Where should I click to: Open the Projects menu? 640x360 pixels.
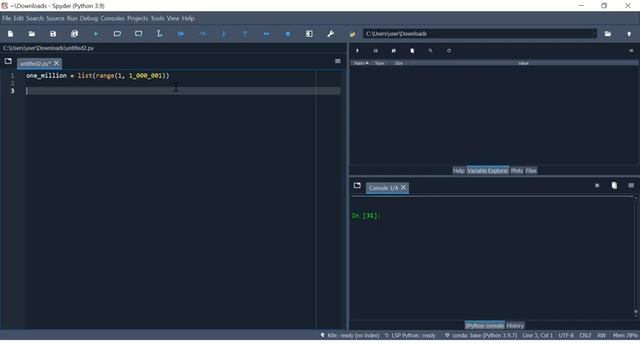(137, 18)
